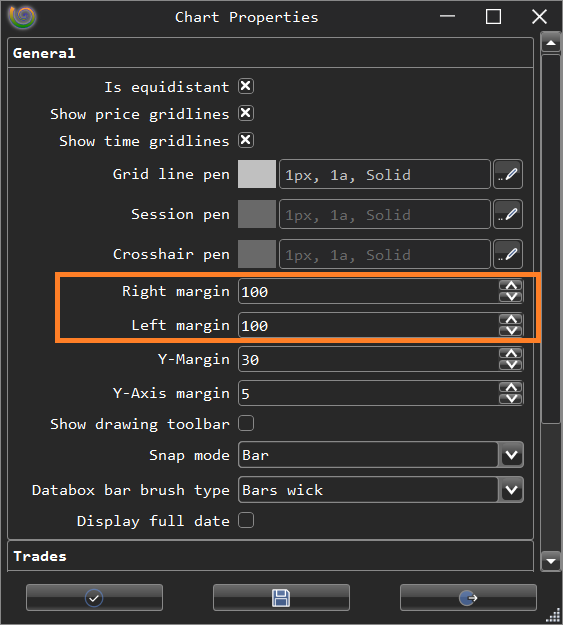Click the Y-Margin value field
Viewport: 563px width, 625px height.
[x=369, y=360]
